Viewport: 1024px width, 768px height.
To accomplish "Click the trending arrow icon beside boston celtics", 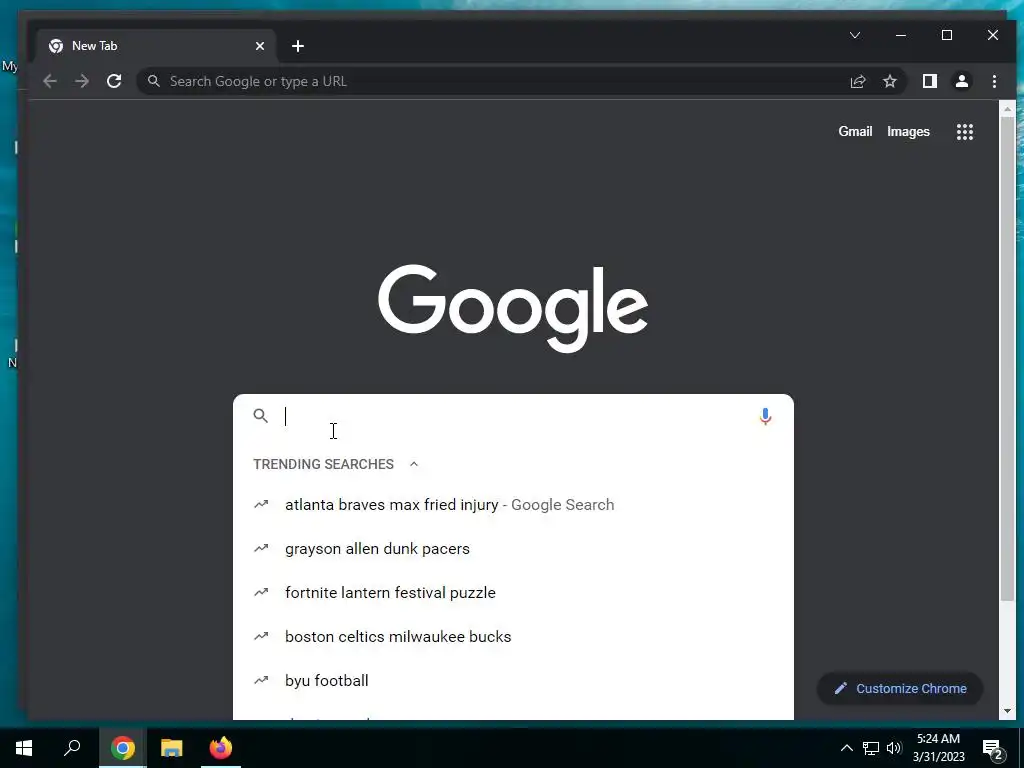I will (x=261, y=636).
